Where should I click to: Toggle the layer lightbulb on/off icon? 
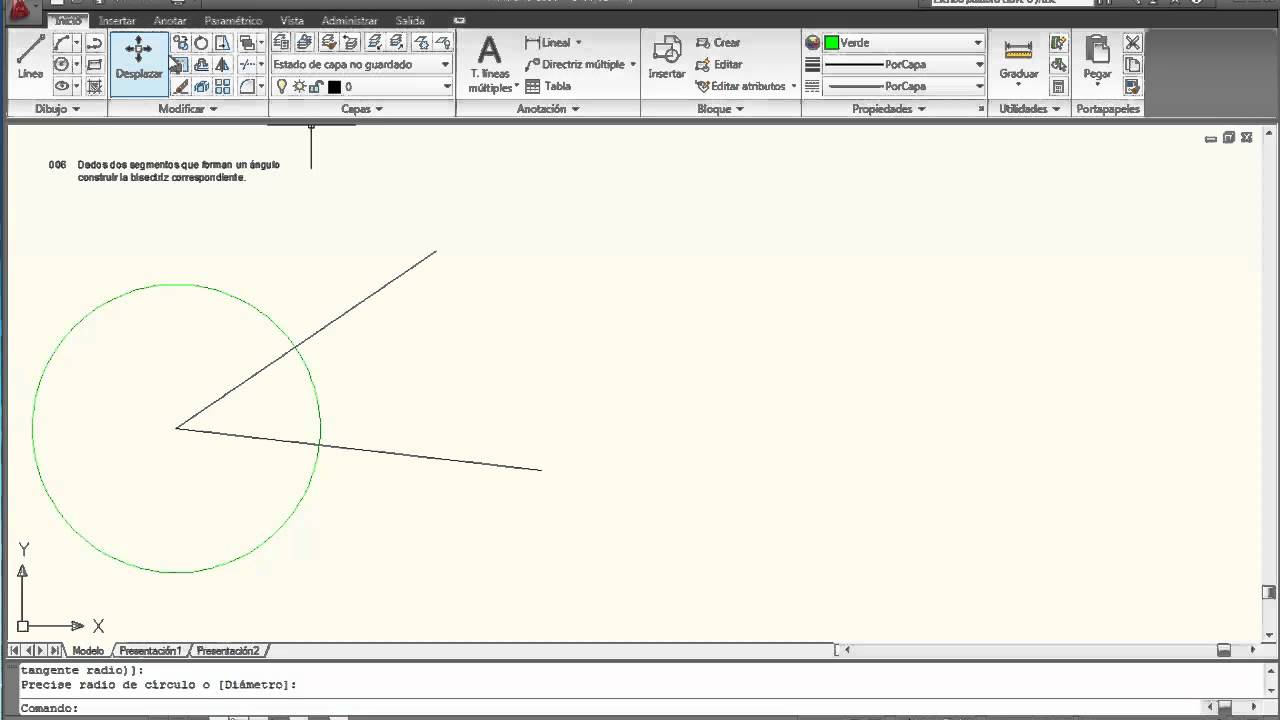tap(282, 87)
